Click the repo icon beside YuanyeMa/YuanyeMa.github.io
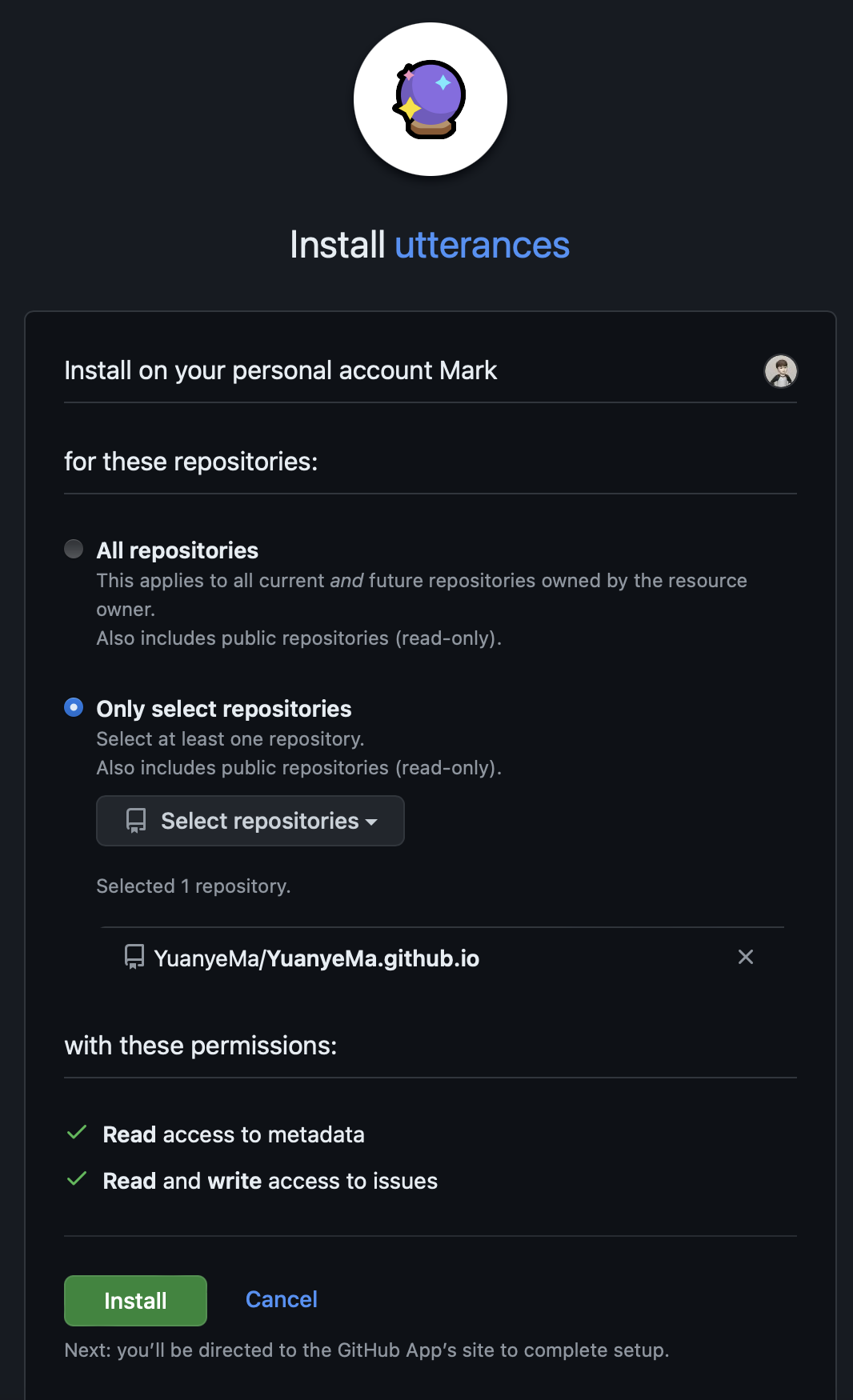The image size is (853, 1400). point(134,957)
